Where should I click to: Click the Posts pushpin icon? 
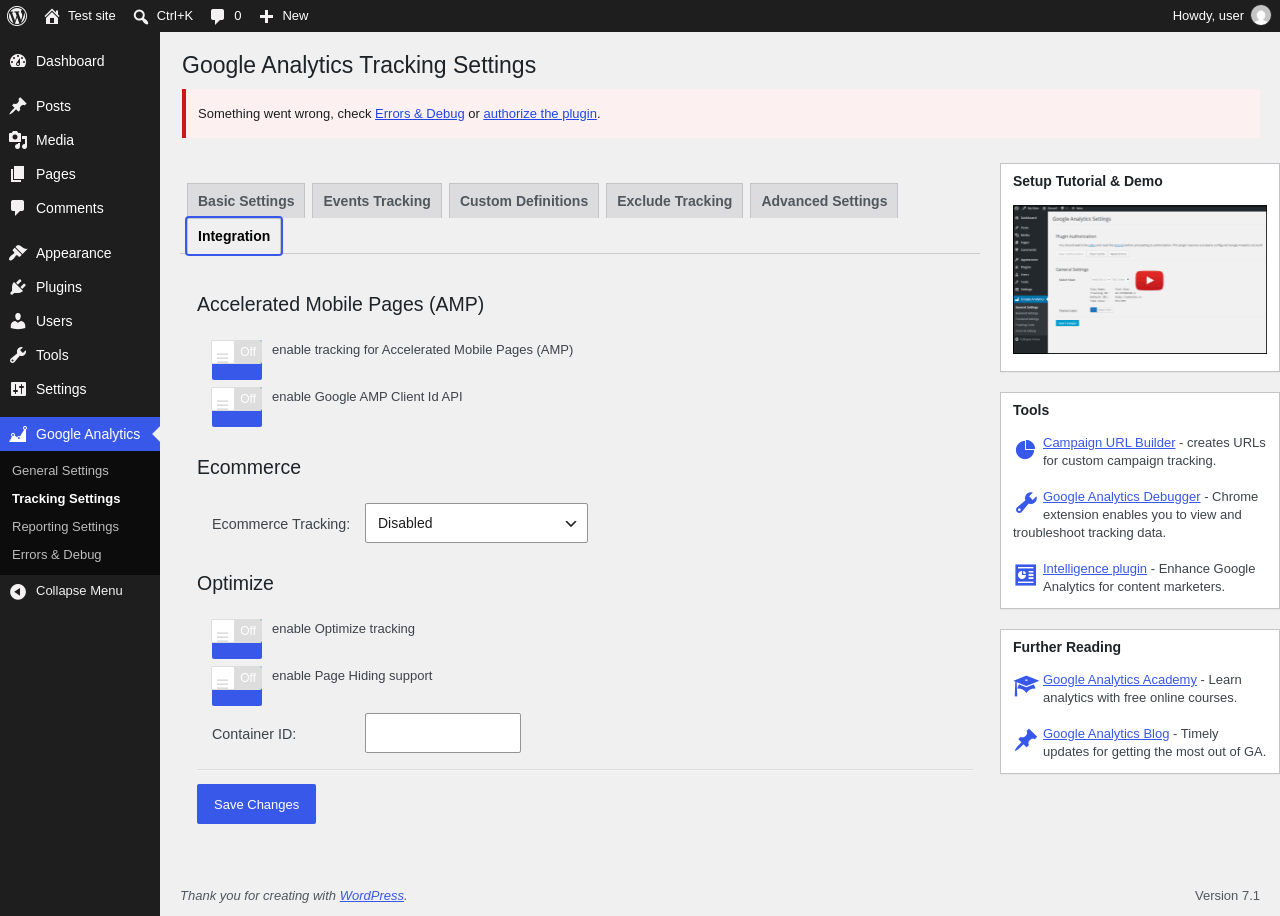[18, 106]
